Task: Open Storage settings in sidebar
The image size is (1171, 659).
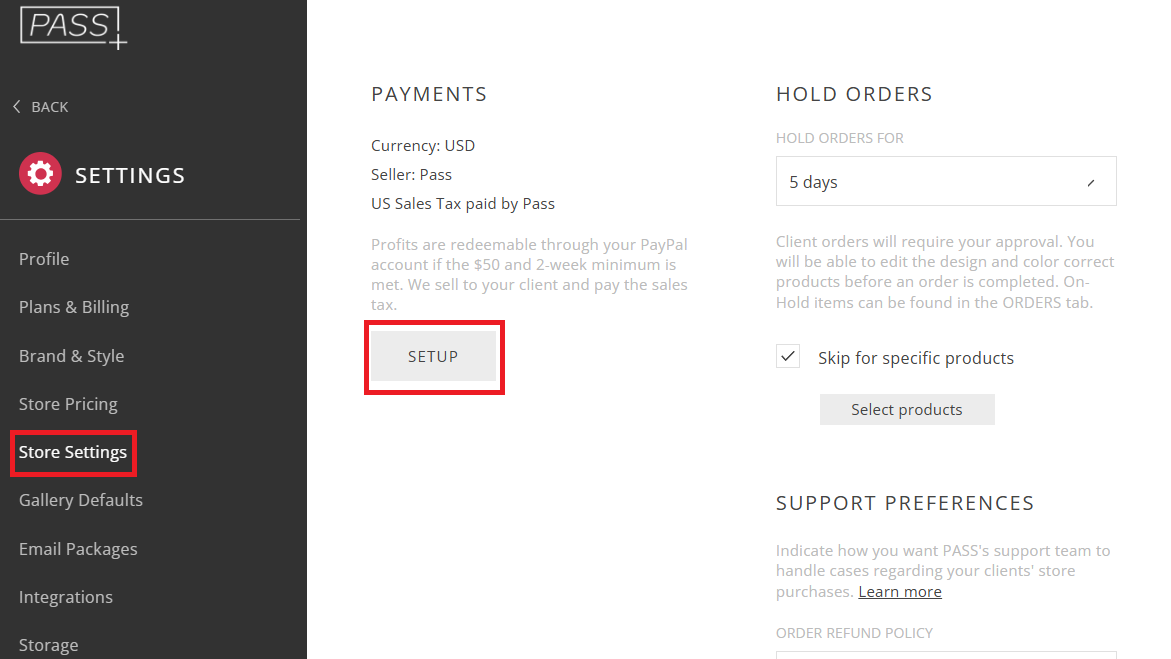Action: (49, 645)
